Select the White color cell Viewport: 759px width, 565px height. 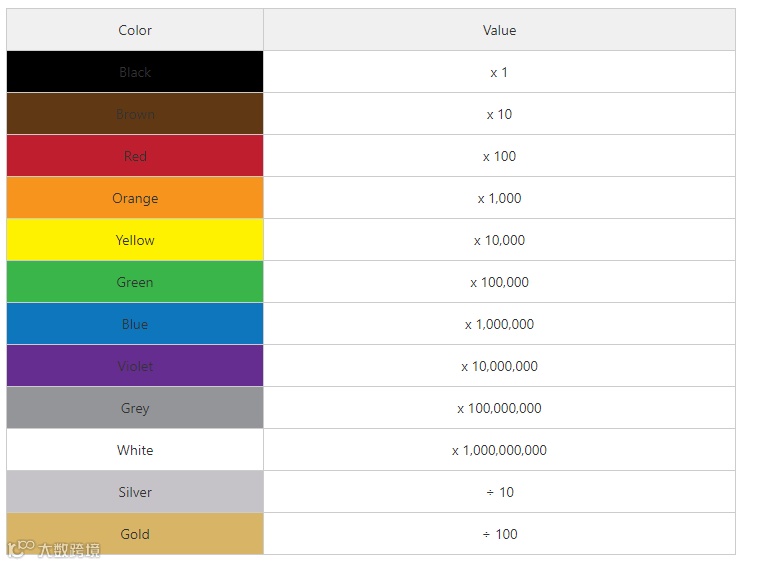pos(135,450)
